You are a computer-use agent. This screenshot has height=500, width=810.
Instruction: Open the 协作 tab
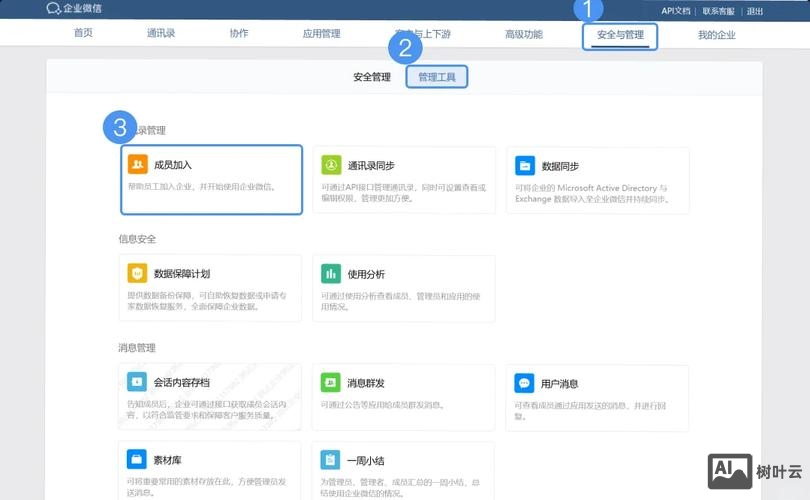tap(239, 33)
